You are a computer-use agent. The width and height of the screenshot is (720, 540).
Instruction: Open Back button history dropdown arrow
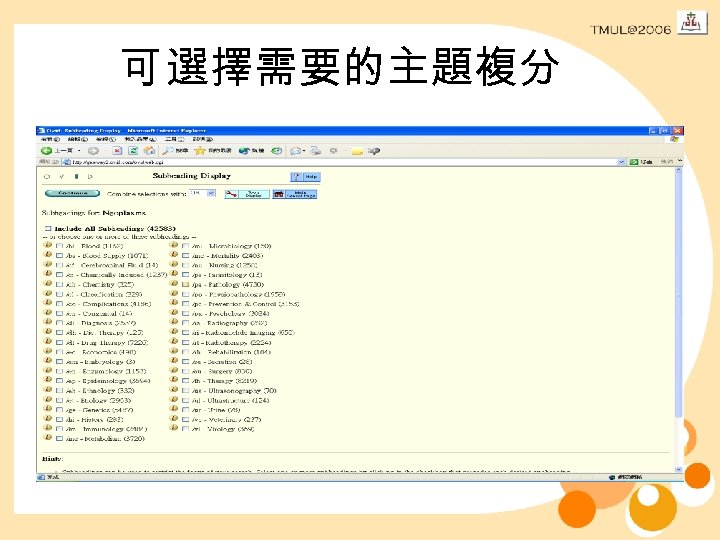pos(79,151)
